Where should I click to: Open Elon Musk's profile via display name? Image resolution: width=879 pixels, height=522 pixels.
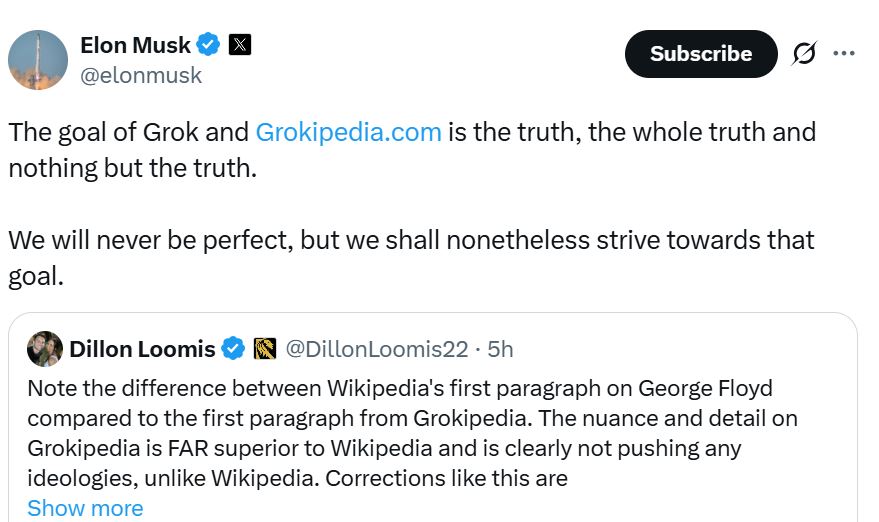click(x=135, y=44)
